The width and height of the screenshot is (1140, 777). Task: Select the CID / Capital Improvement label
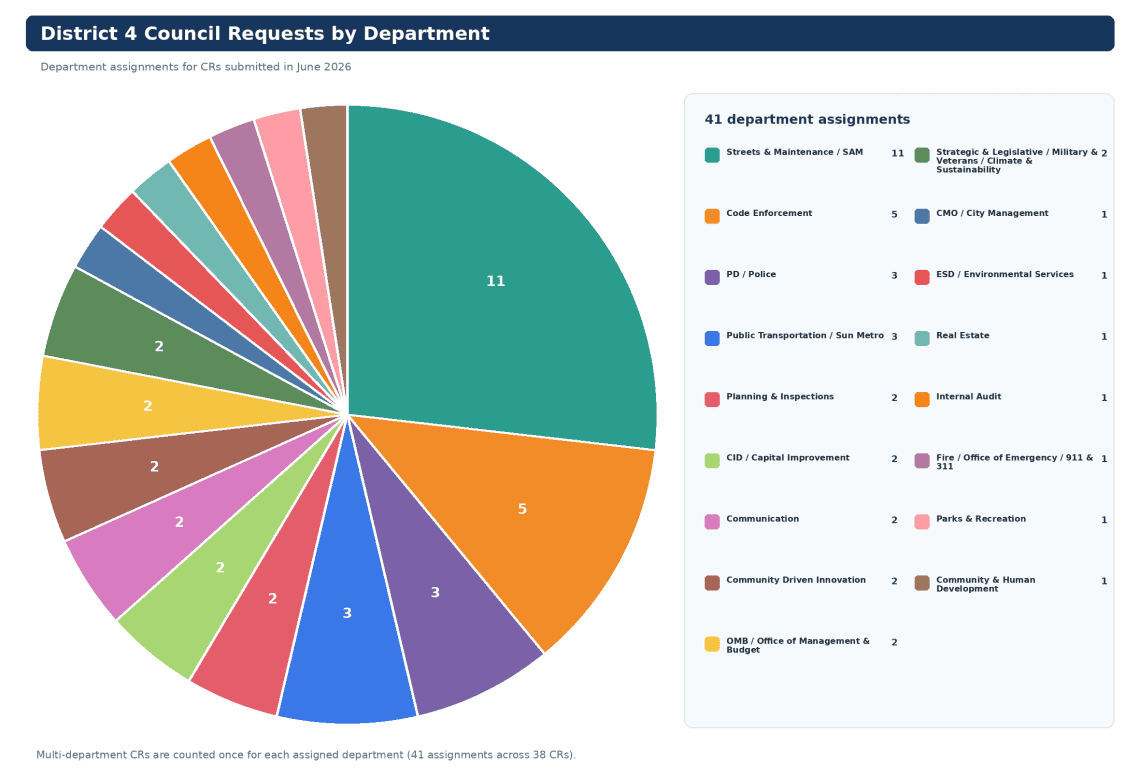[787, 457]
